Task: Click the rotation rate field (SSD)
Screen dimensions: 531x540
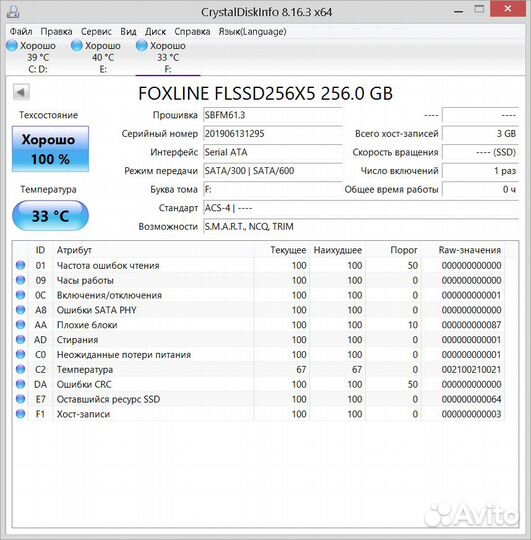Action: pos(480,152)
